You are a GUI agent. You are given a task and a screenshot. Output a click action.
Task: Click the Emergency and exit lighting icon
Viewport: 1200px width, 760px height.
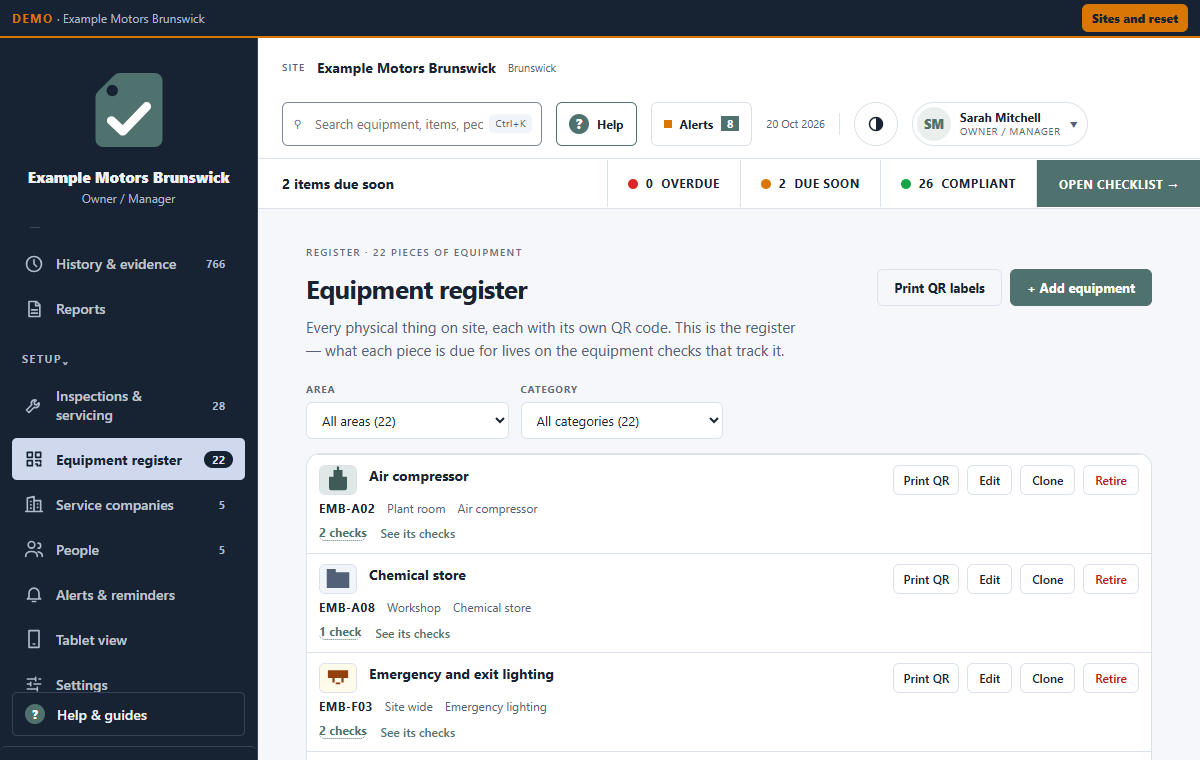pos(338,678)
